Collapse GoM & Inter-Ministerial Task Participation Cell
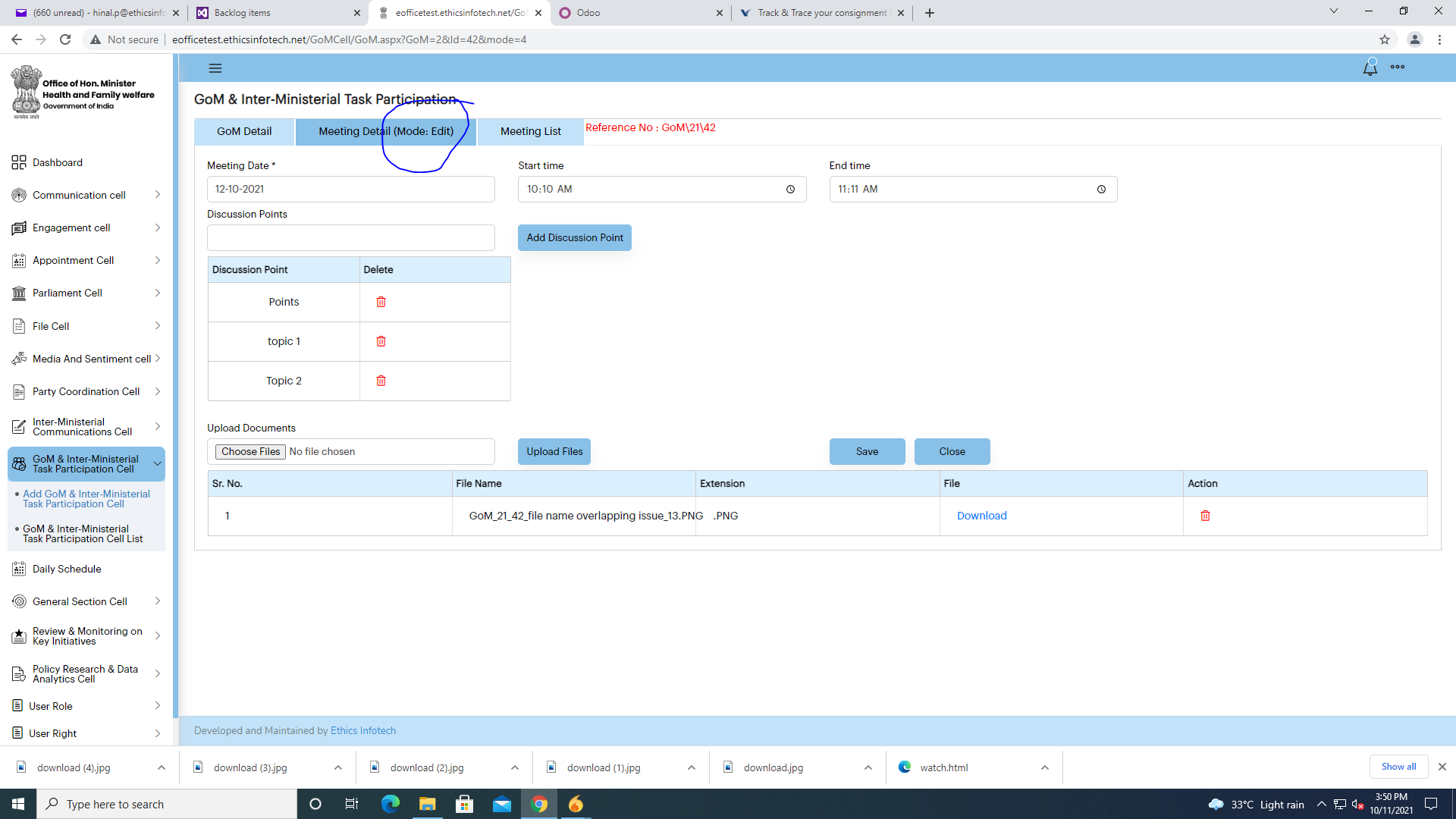 (x=158, y=464)
